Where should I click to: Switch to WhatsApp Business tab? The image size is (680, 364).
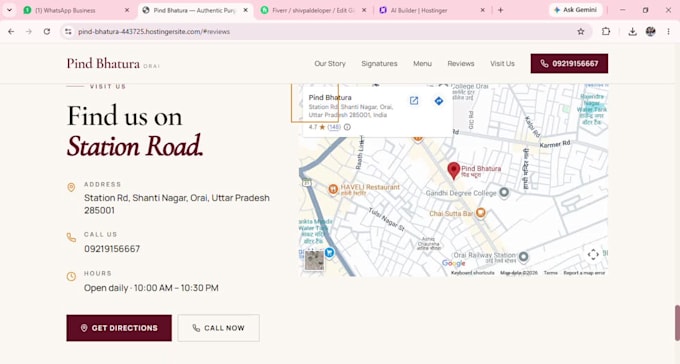pos(76,10)
